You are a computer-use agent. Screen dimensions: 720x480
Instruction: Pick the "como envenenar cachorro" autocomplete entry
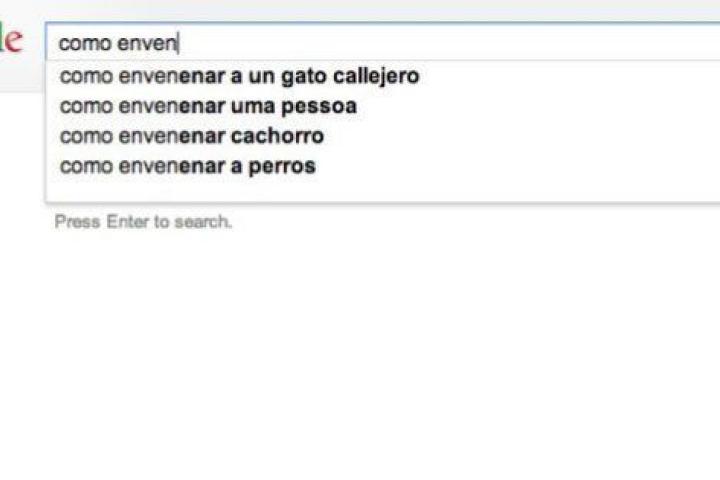[191, 136]
